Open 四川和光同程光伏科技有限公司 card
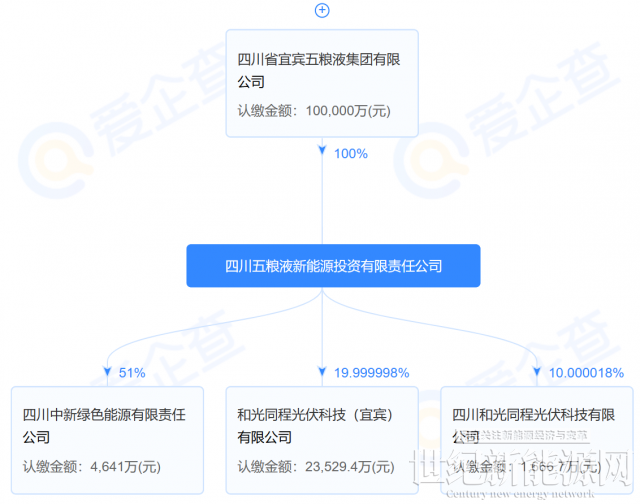The height and width of the screenshot is (504, 640). click(537, 440)
